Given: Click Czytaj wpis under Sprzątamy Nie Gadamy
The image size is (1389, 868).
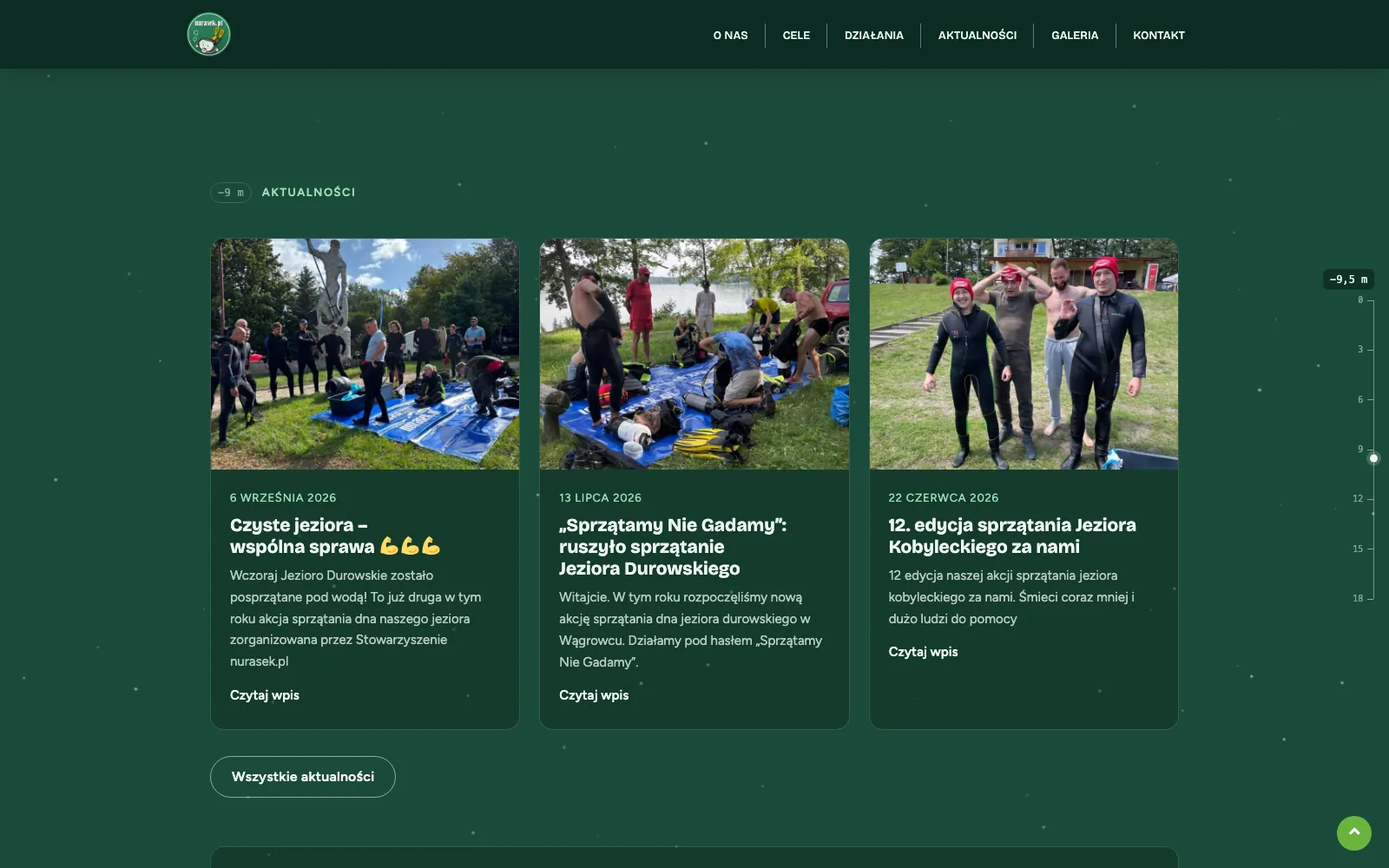Looking at the screenshot, I should 594,695.
